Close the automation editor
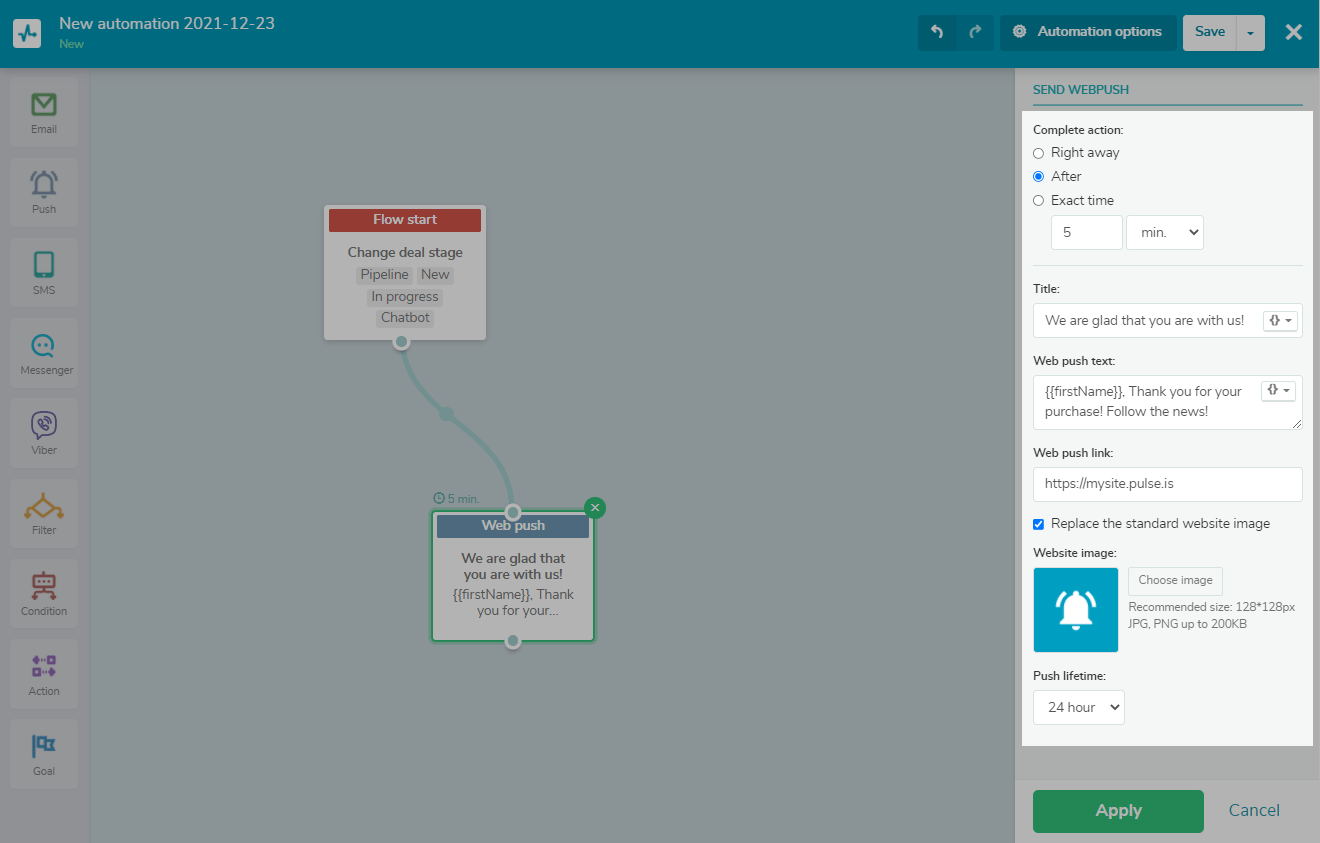Screen dimensions: 1320x843 point(1294,32)
